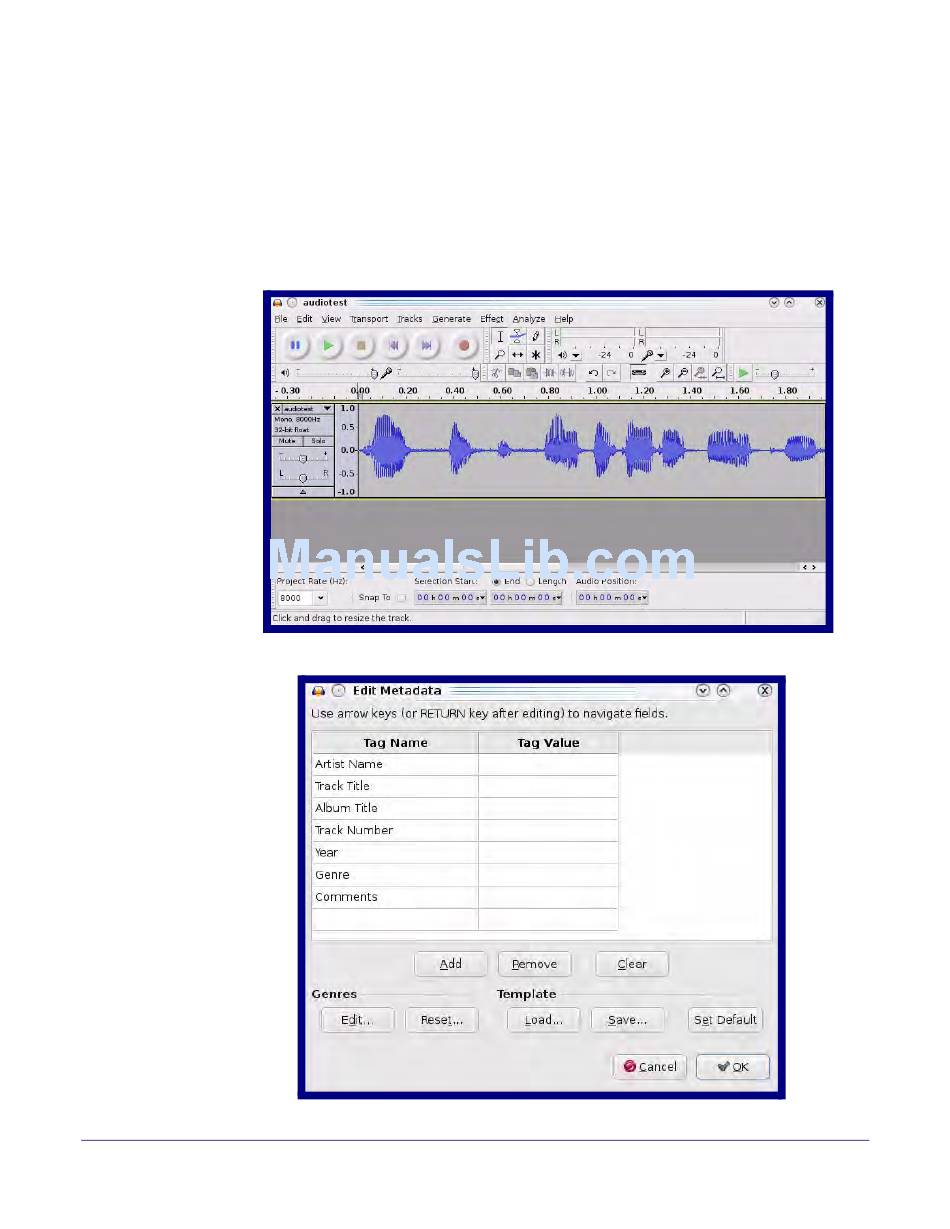Mute the audiotest track
This screenshot has height=1229, width=950.
(288, 440)
